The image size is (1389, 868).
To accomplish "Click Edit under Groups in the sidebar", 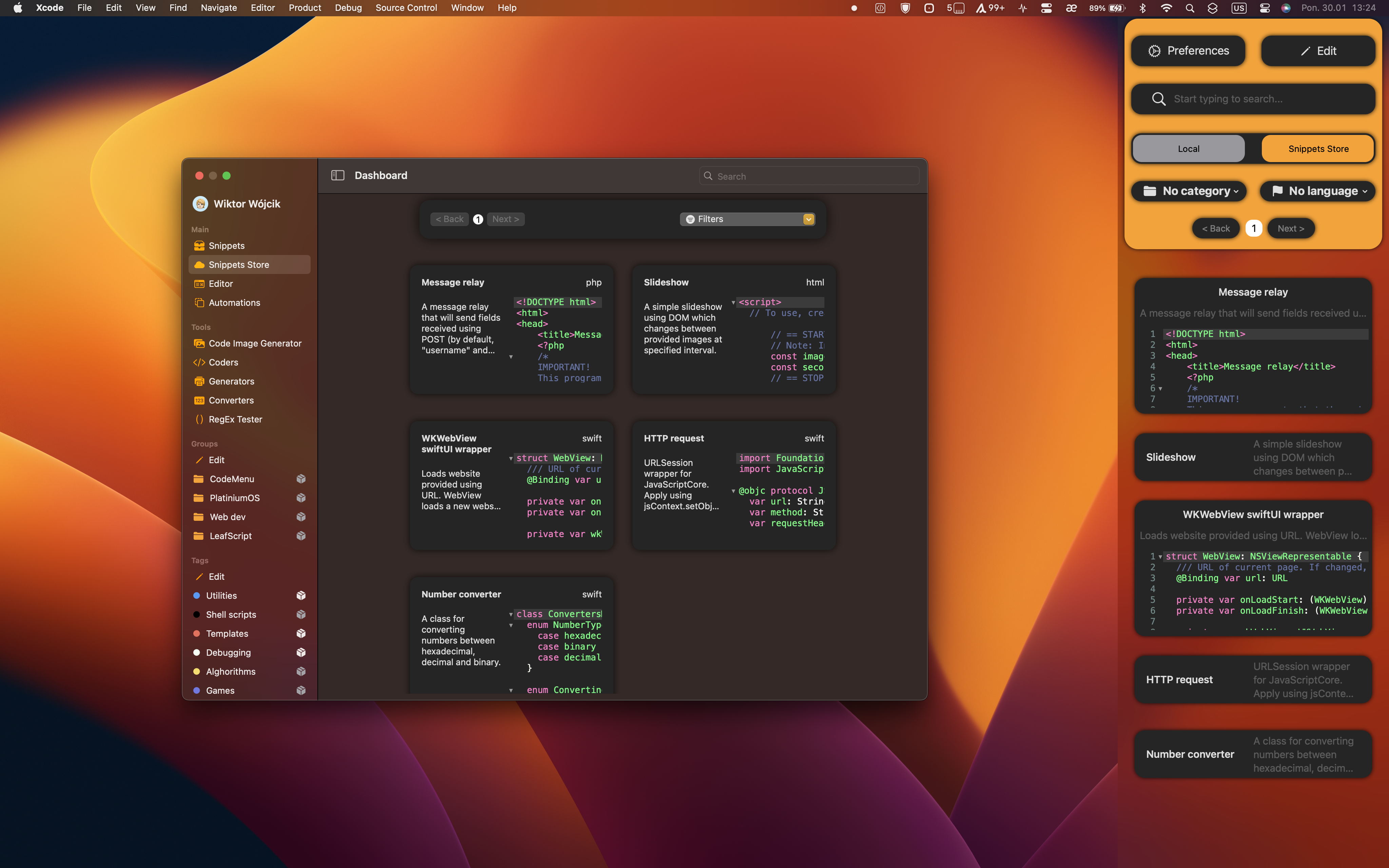I will (249, 459).
